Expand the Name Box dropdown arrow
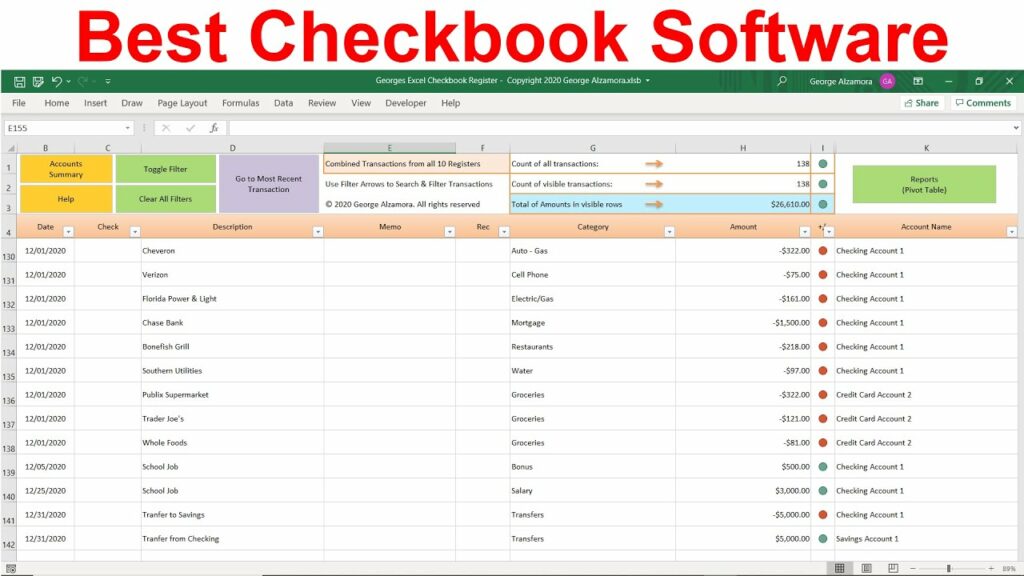 point(128,128)
